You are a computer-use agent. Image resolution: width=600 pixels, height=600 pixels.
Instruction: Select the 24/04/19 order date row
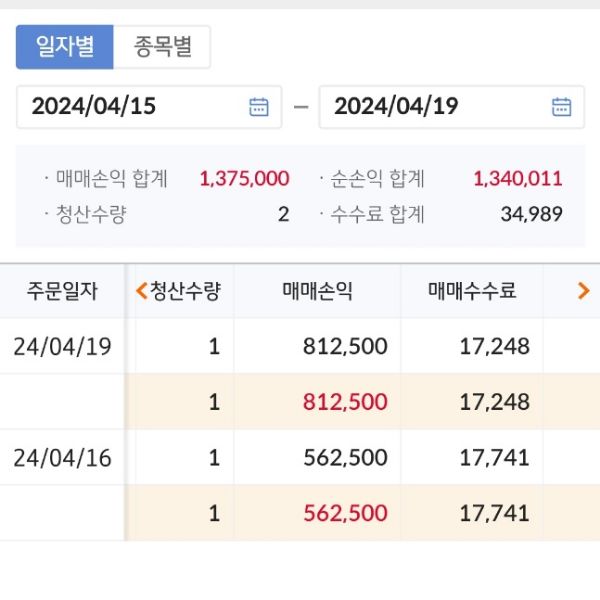[x=62, y=347]
